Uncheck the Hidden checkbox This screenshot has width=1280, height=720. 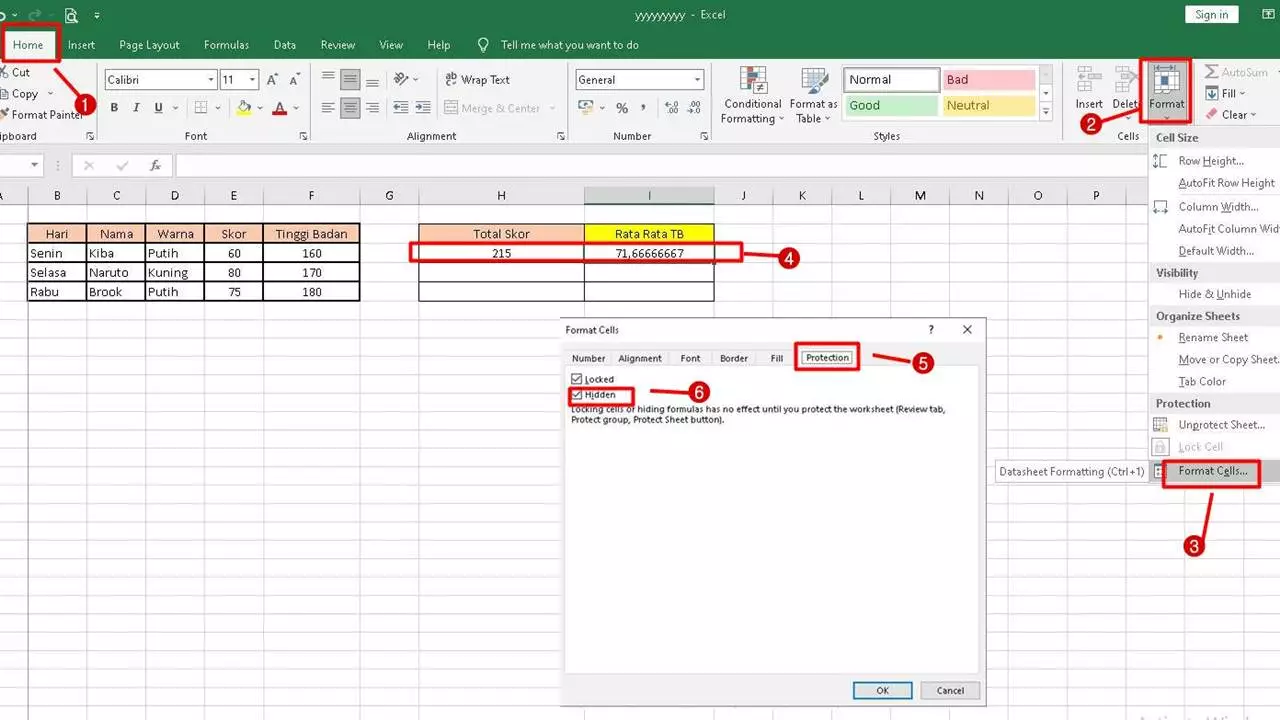coord(576,395)
